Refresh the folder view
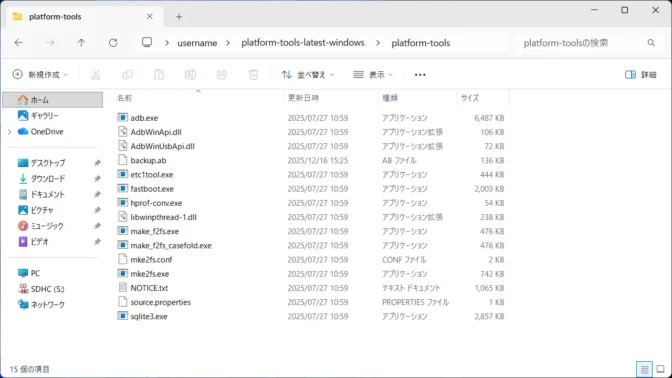Viewport: 672px width, 378px height. pos(113,42)
